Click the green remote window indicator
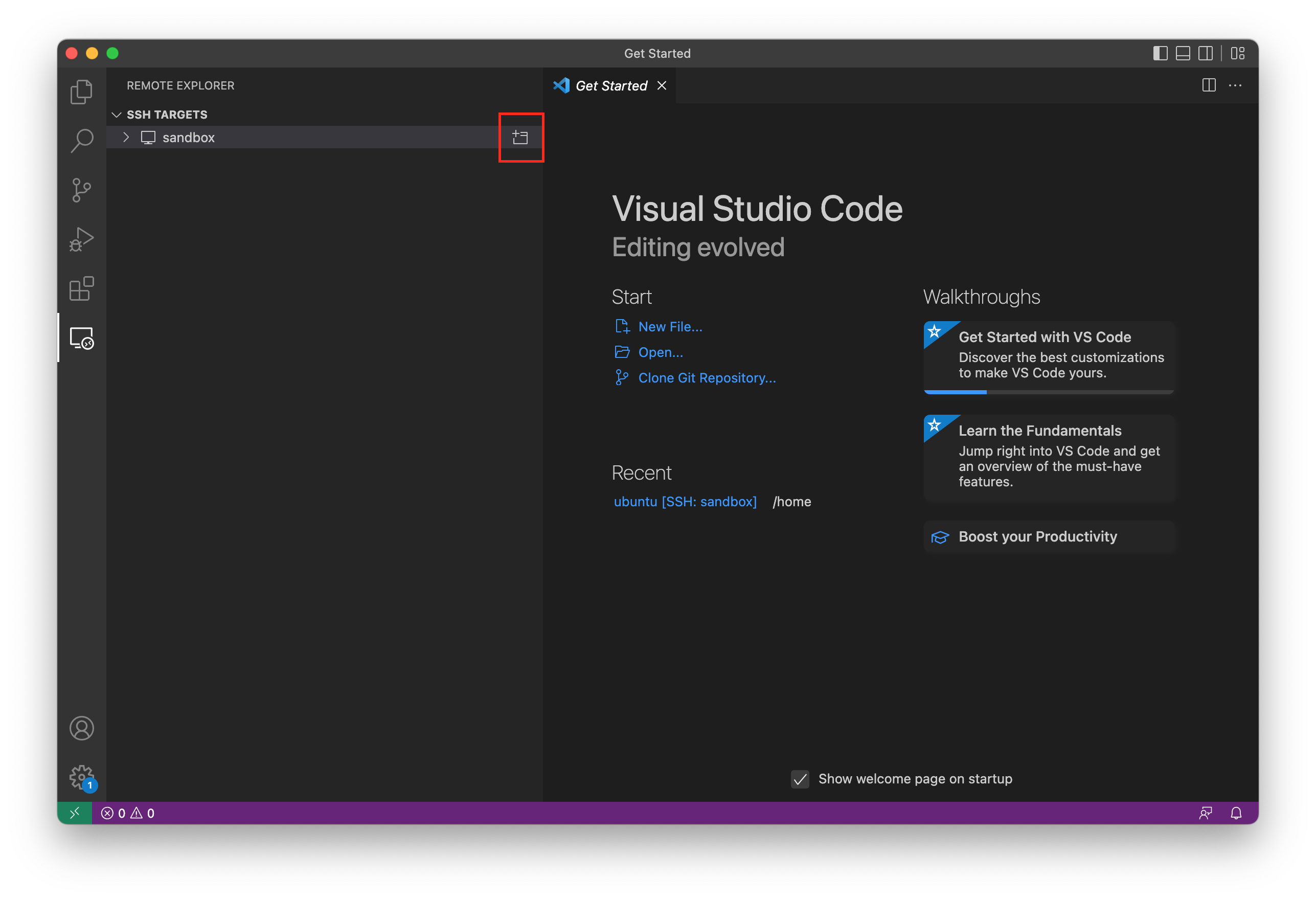1316x900 pixels. click(x=75, y=813)
